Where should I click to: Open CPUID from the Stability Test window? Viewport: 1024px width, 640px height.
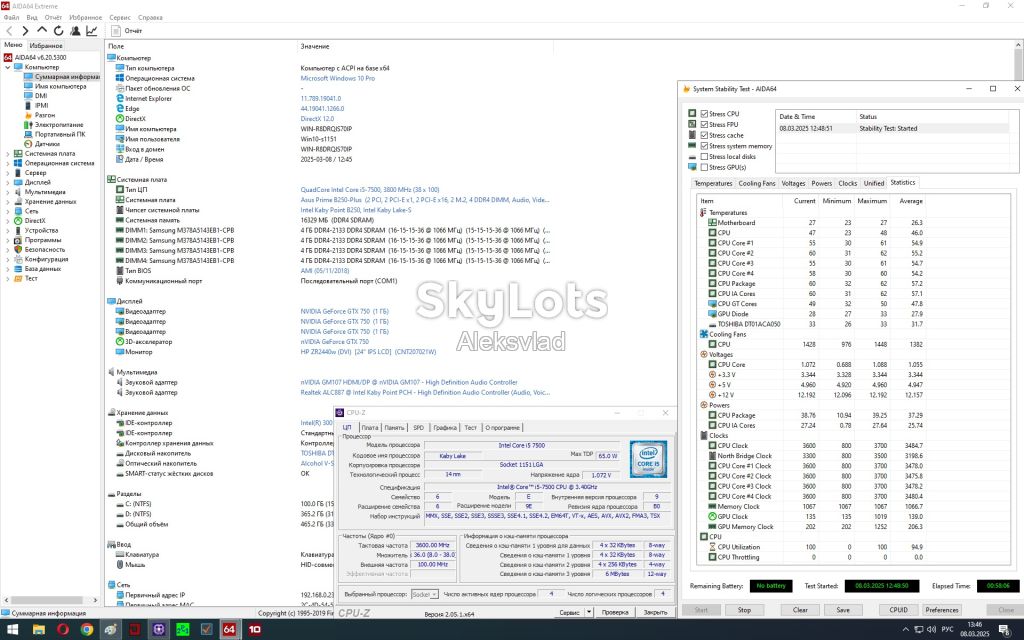point(899,610)
